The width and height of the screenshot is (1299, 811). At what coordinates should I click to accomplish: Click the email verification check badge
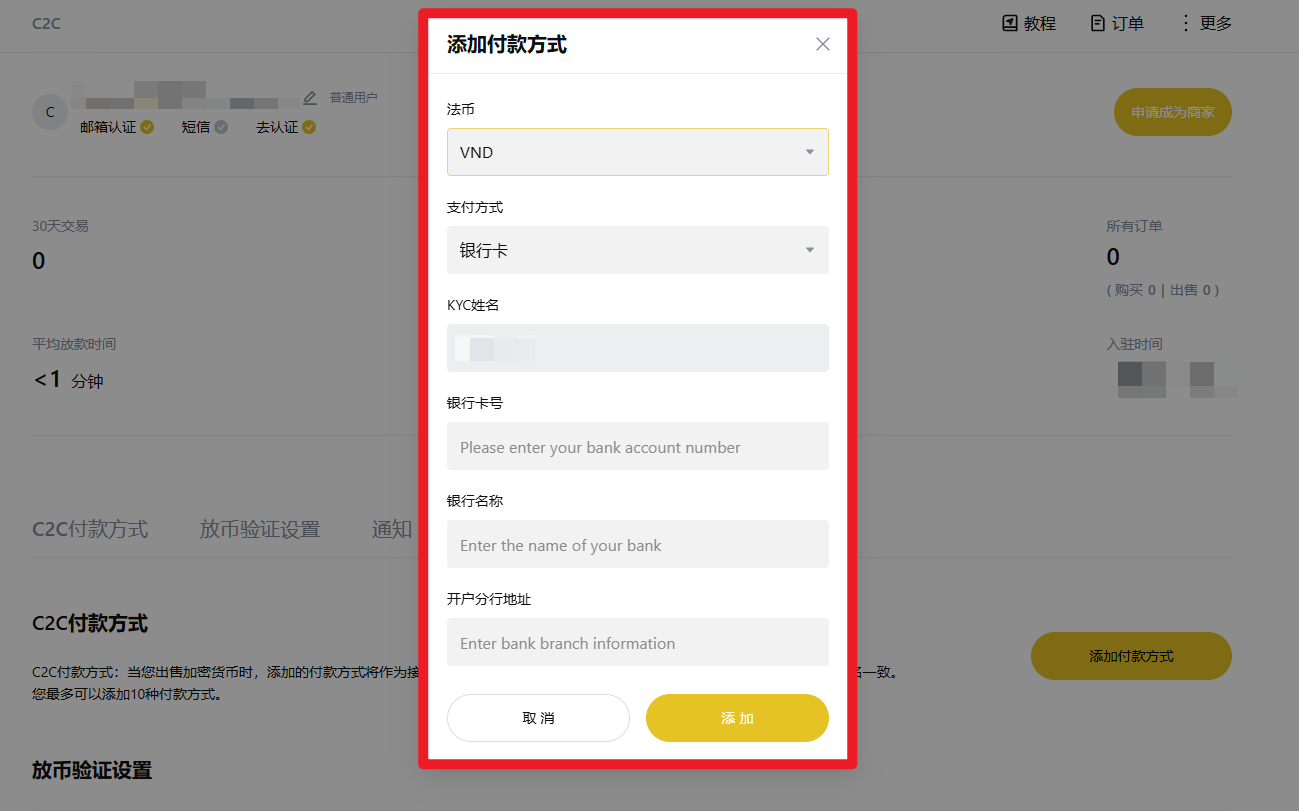point(147,127)
